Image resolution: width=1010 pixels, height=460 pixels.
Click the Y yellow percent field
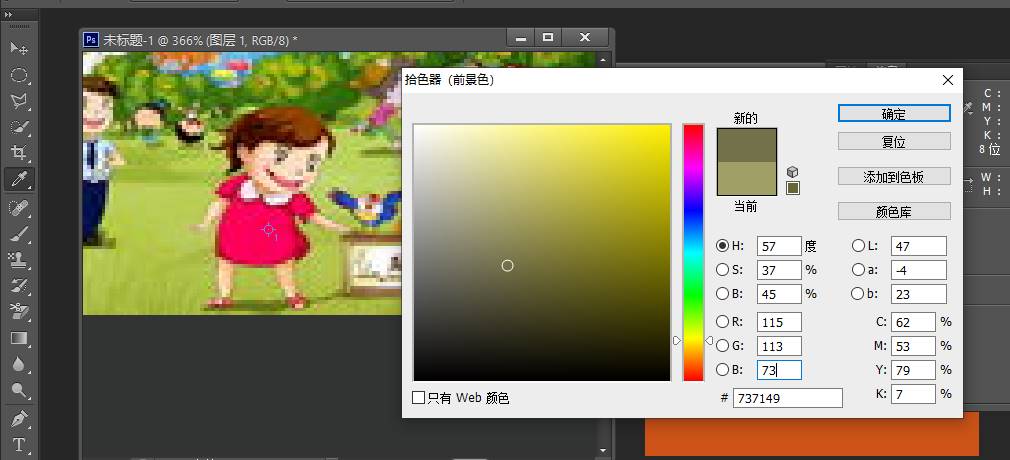pos(913,370)
